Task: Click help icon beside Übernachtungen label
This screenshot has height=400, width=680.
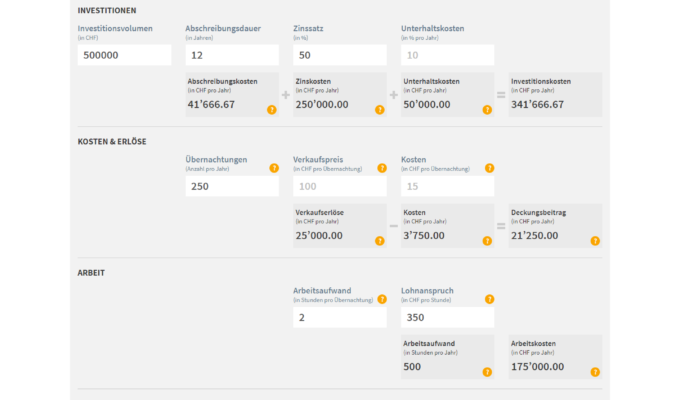Action: (273, 168)
